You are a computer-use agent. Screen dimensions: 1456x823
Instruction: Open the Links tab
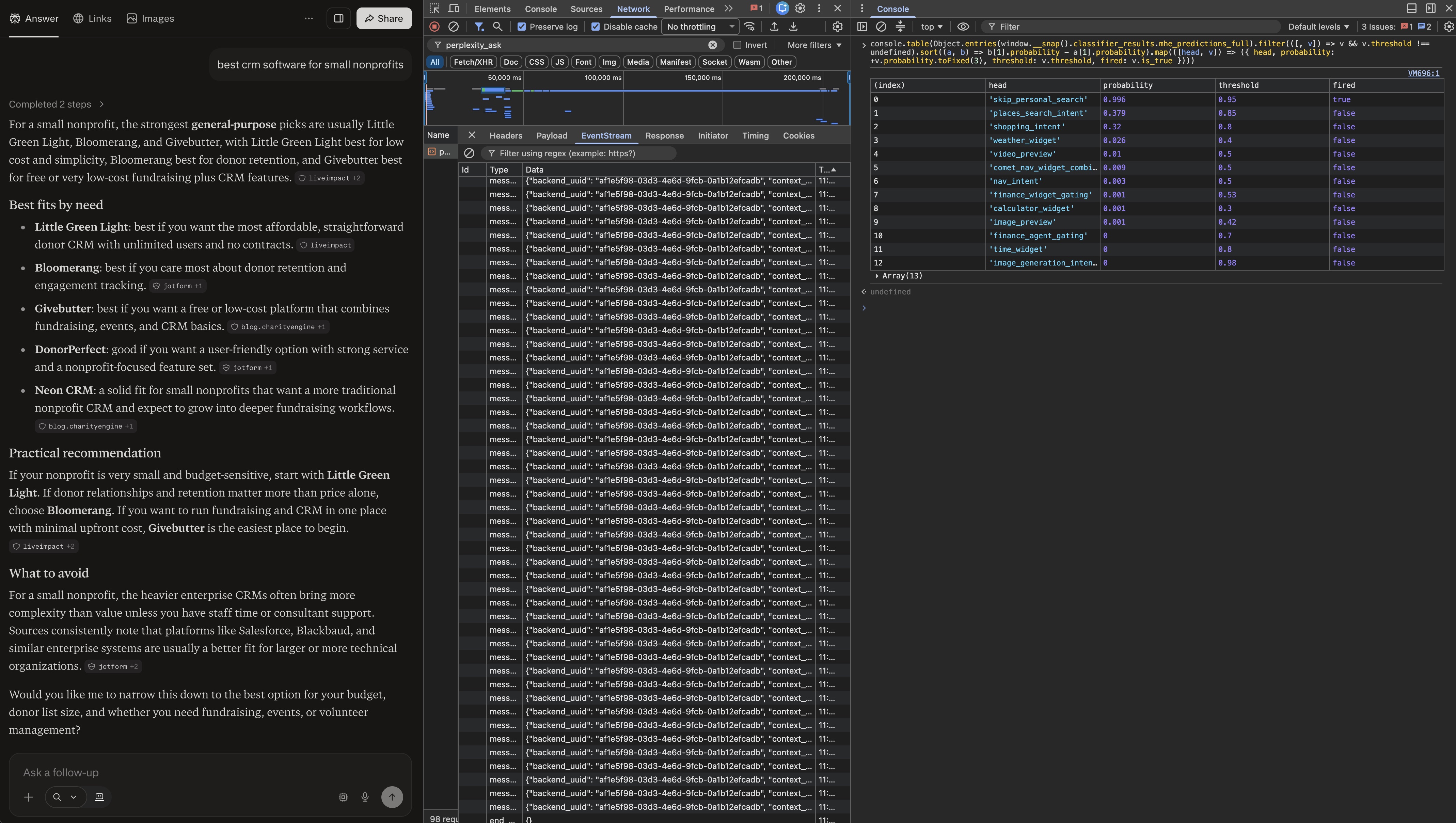[x=92, y=19]
